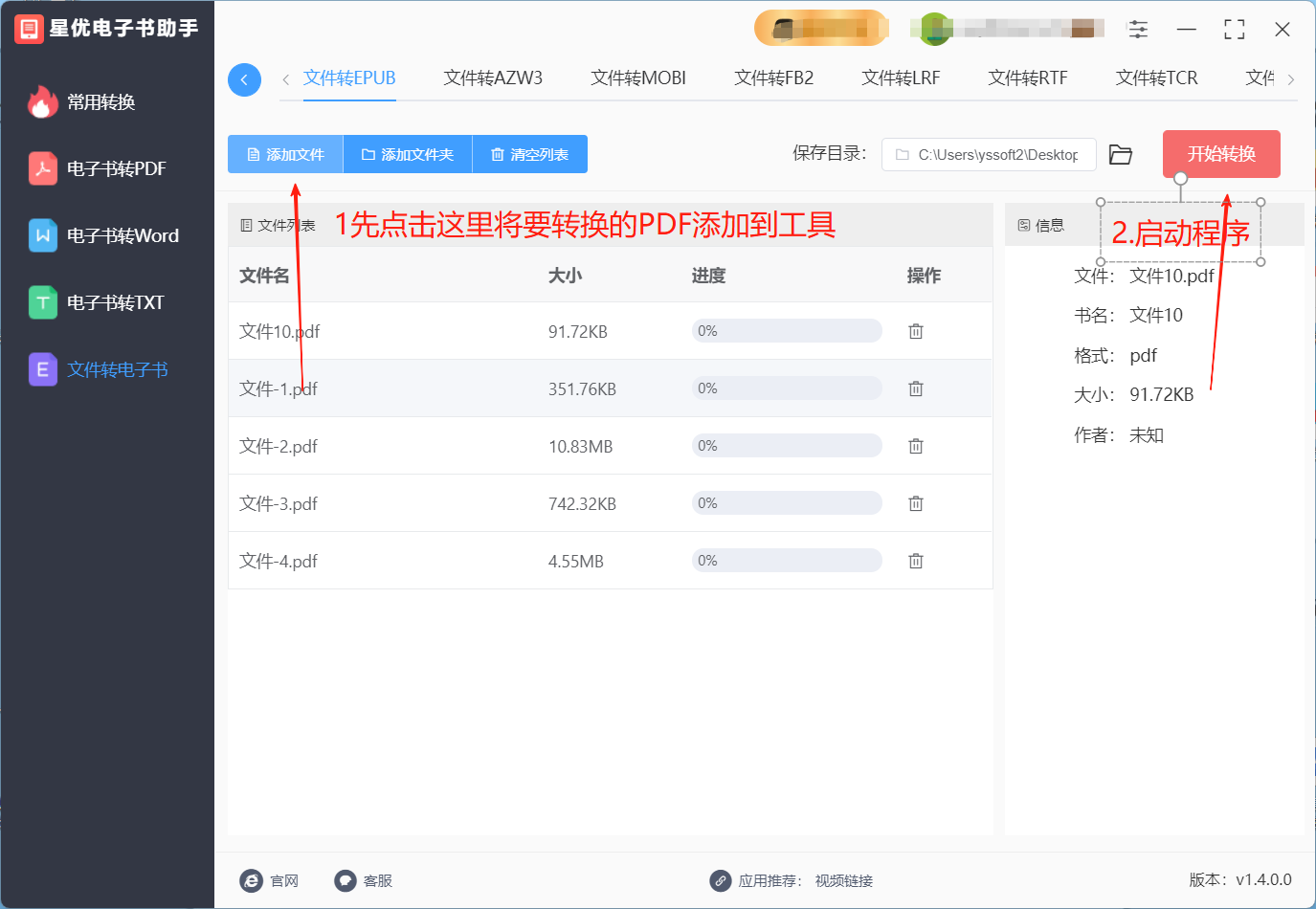Open the 常用转换 flame icon
This screenshot has width=1316, height=909.
[42, 101]
